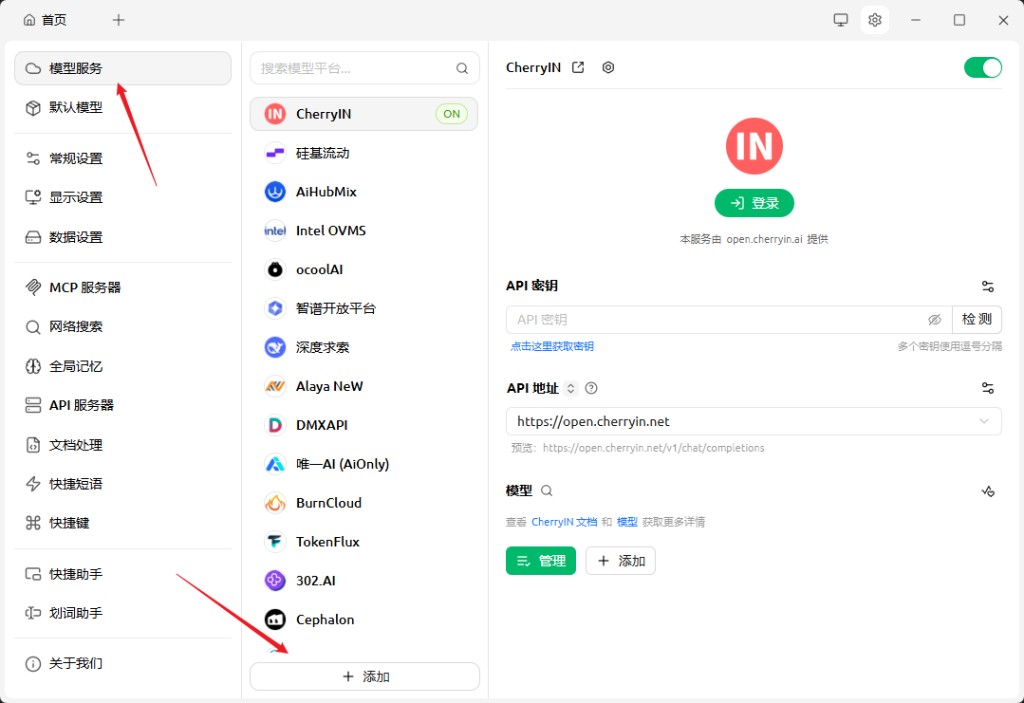Open the 默认模型 settings menu
Screen dimensions: 1024x703
click(x=76, y=107)
